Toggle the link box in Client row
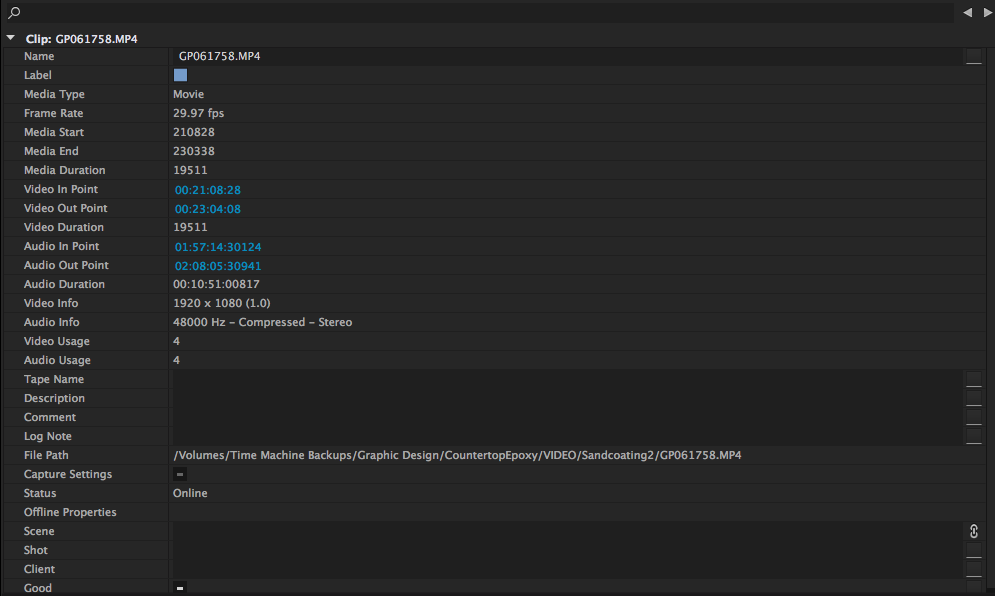Image resolution: width=995 pixels, height=596 pixels. pyautogui.click(x=973, y=569)
